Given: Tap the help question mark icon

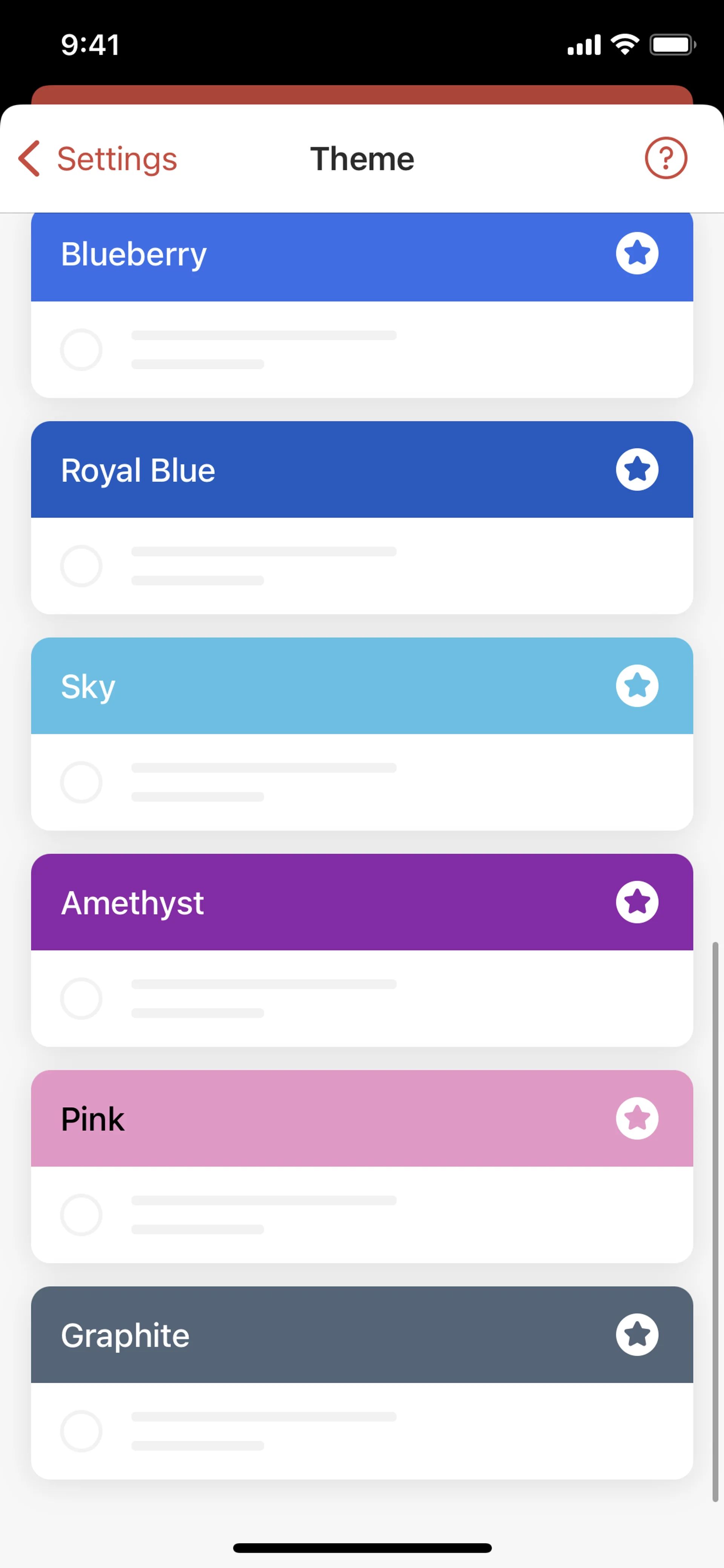Looking at the screenshot, I should coord(666,158).
